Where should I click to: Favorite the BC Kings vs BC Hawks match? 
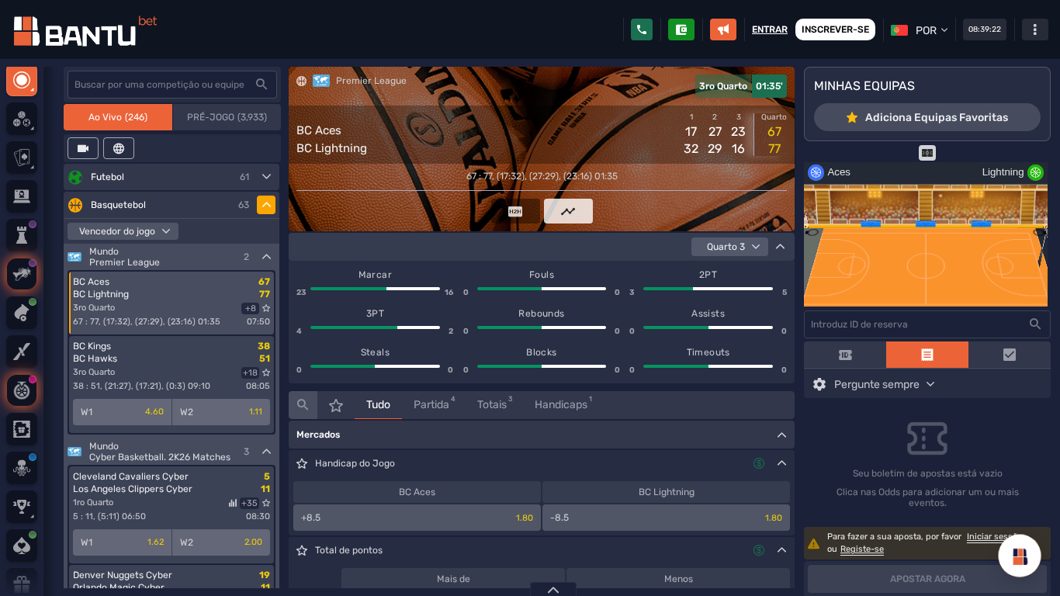266,372
